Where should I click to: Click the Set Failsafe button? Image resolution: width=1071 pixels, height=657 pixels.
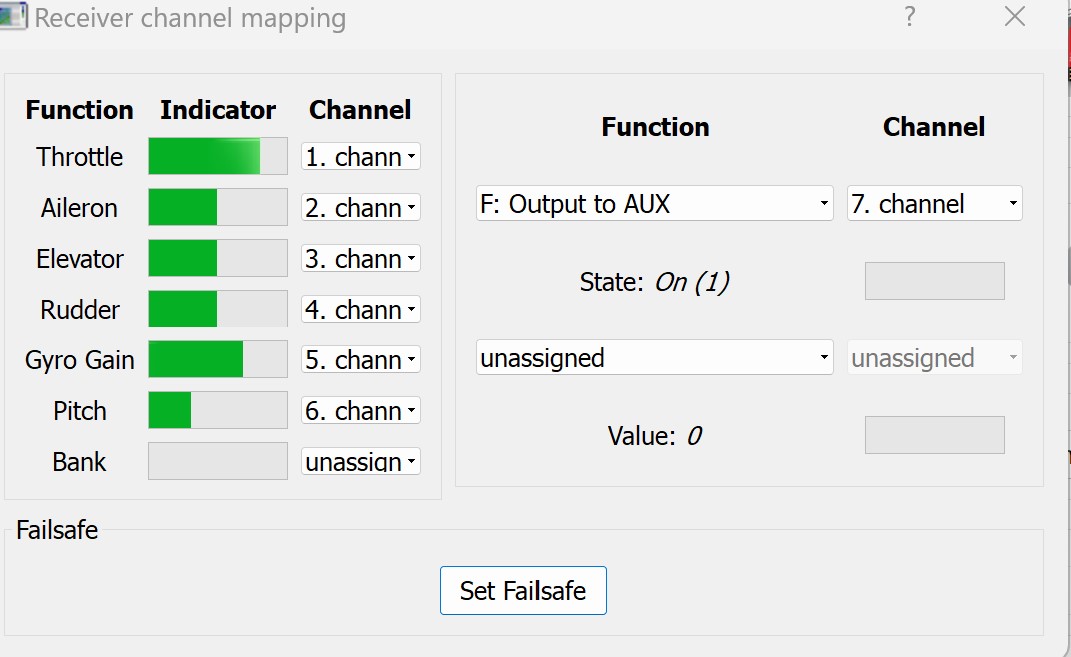click(523, 591)
